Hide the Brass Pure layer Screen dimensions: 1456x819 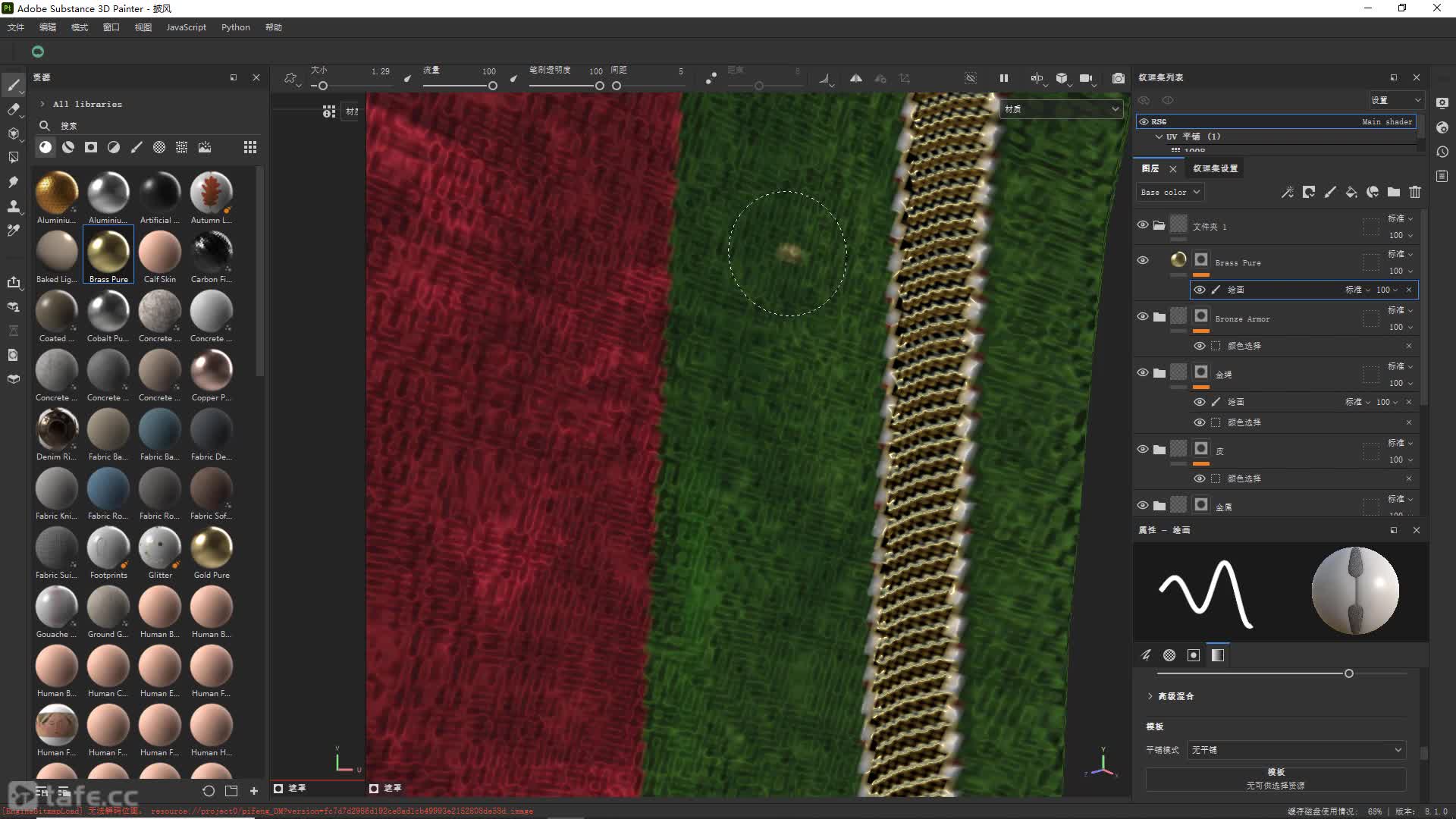click(x=1143, y=260)
